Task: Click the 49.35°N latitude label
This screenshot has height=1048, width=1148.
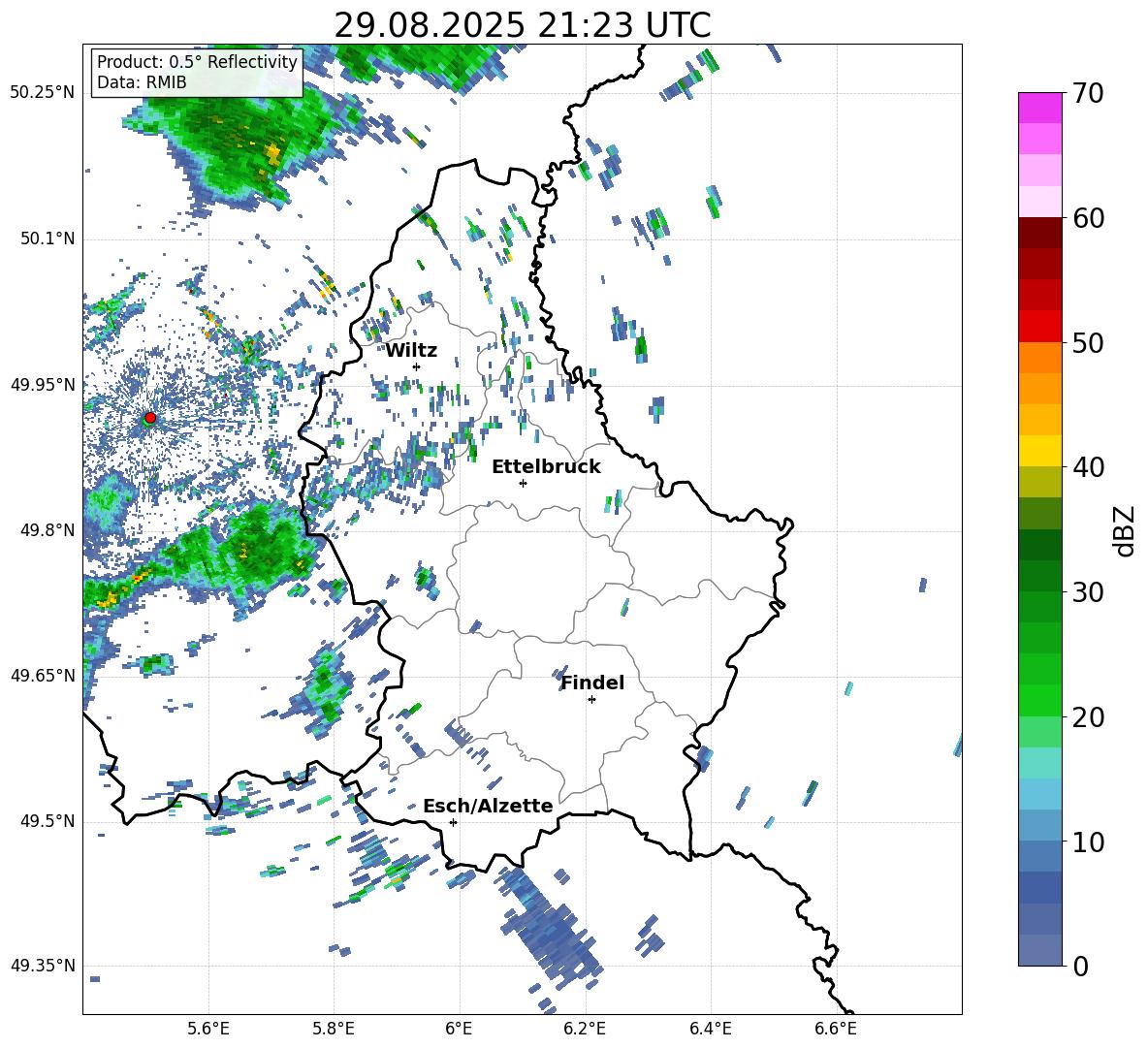Action: (x=43, y=966)
